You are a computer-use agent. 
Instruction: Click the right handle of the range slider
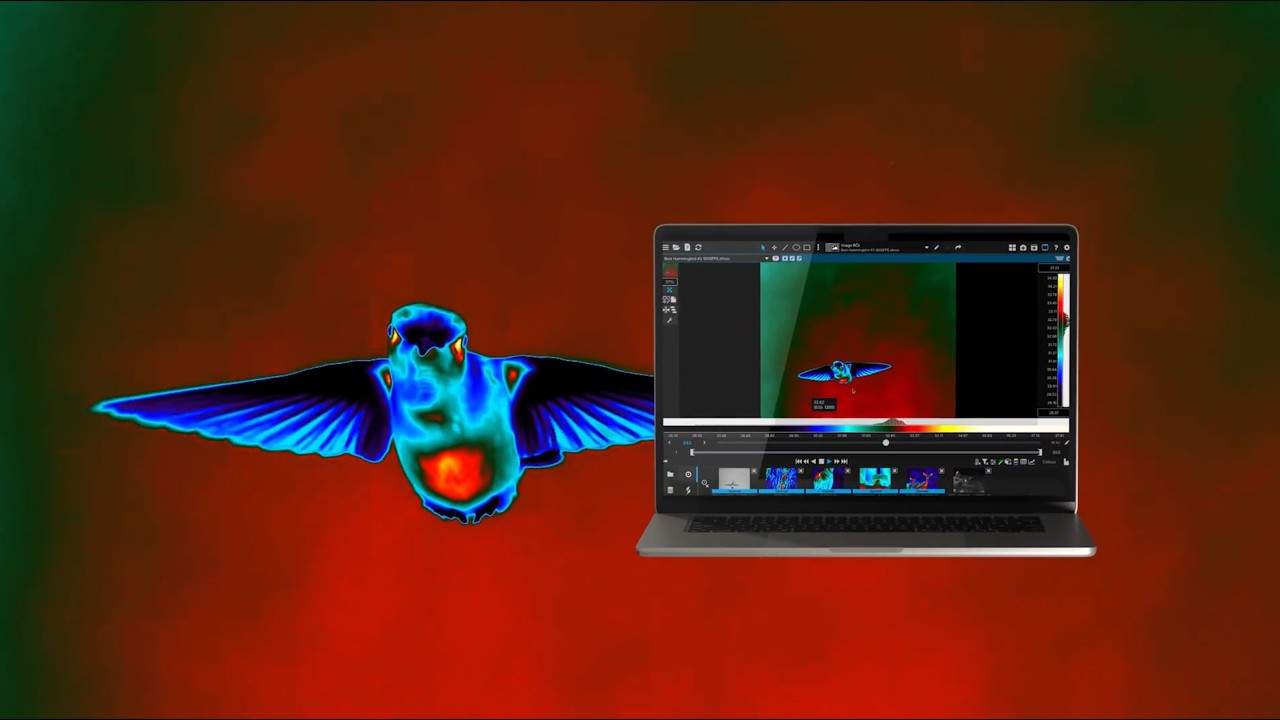point(1040,452)
